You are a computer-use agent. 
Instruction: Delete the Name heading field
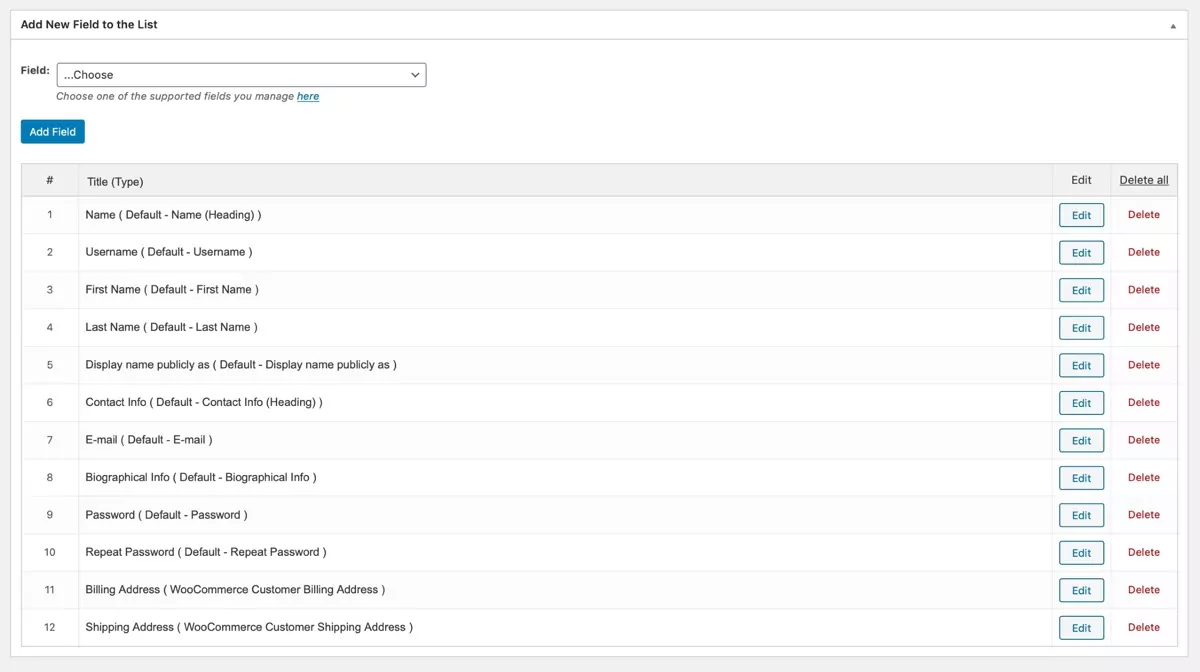coord(1144,214)
